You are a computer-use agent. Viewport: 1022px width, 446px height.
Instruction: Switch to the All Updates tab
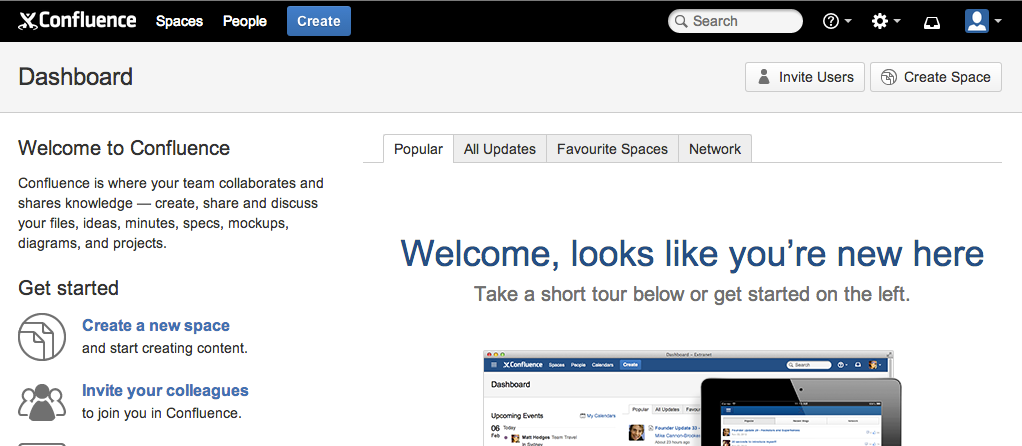pos(500,149)
